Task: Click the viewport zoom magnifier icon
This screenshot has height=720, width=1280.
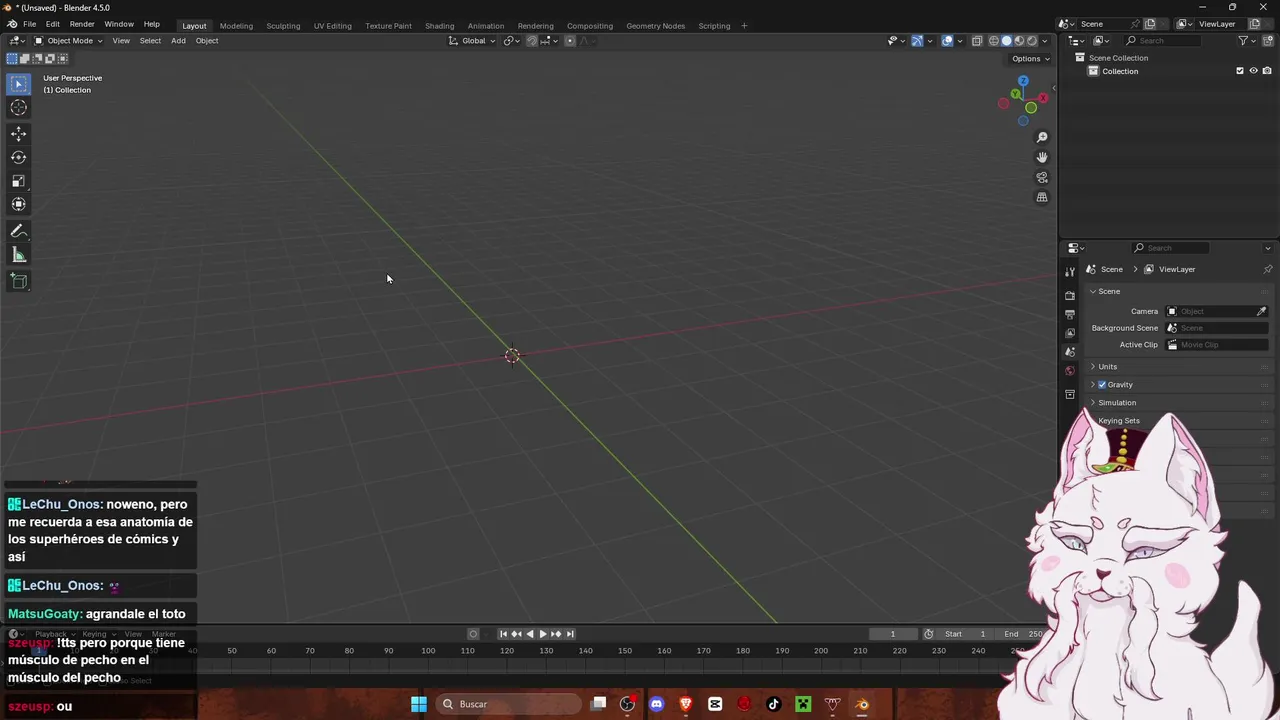Action: 1042,137
